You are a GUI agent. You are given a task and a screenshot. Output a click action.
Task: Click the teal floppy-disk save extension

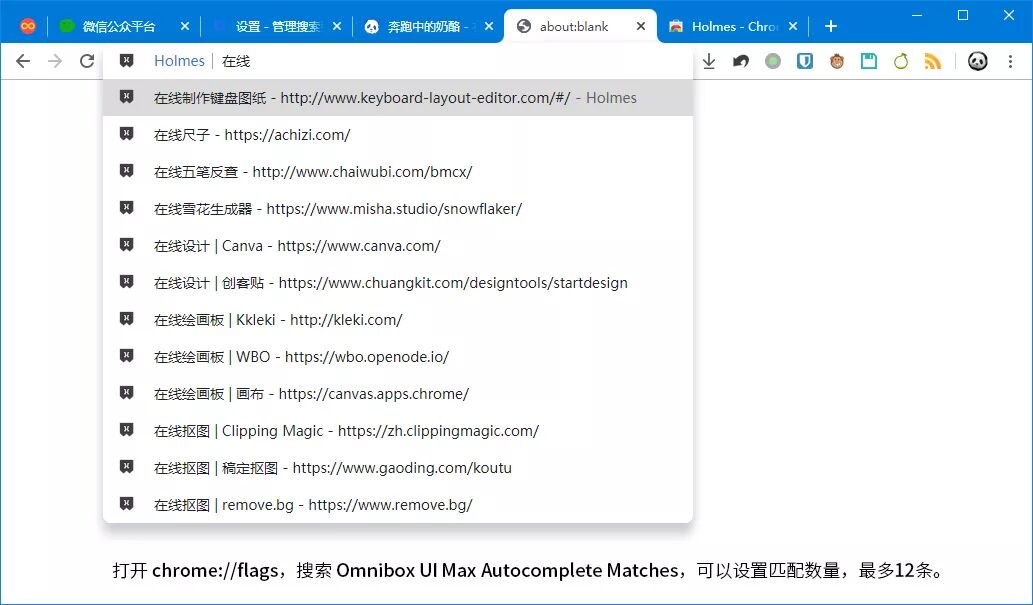tap(869, 61)
